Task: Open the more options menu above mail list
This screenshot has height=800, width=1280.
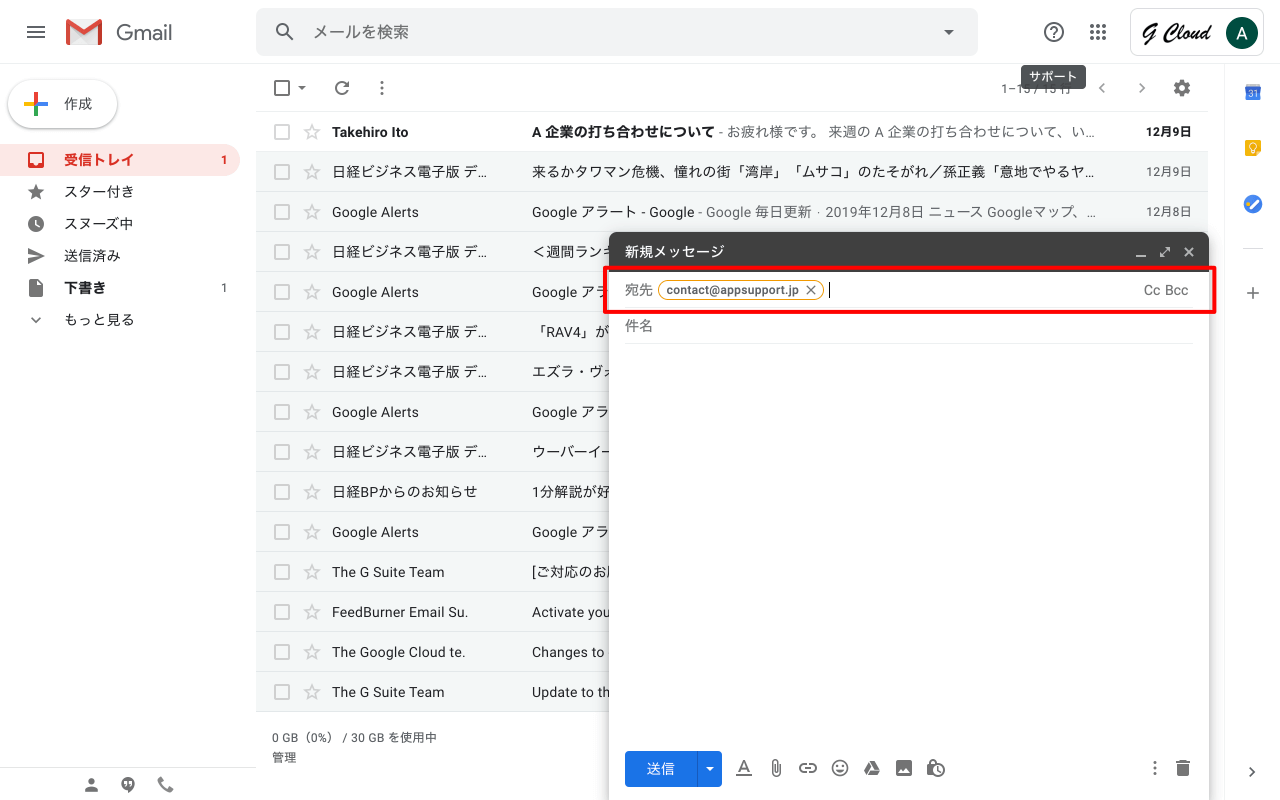Action: 381,88
